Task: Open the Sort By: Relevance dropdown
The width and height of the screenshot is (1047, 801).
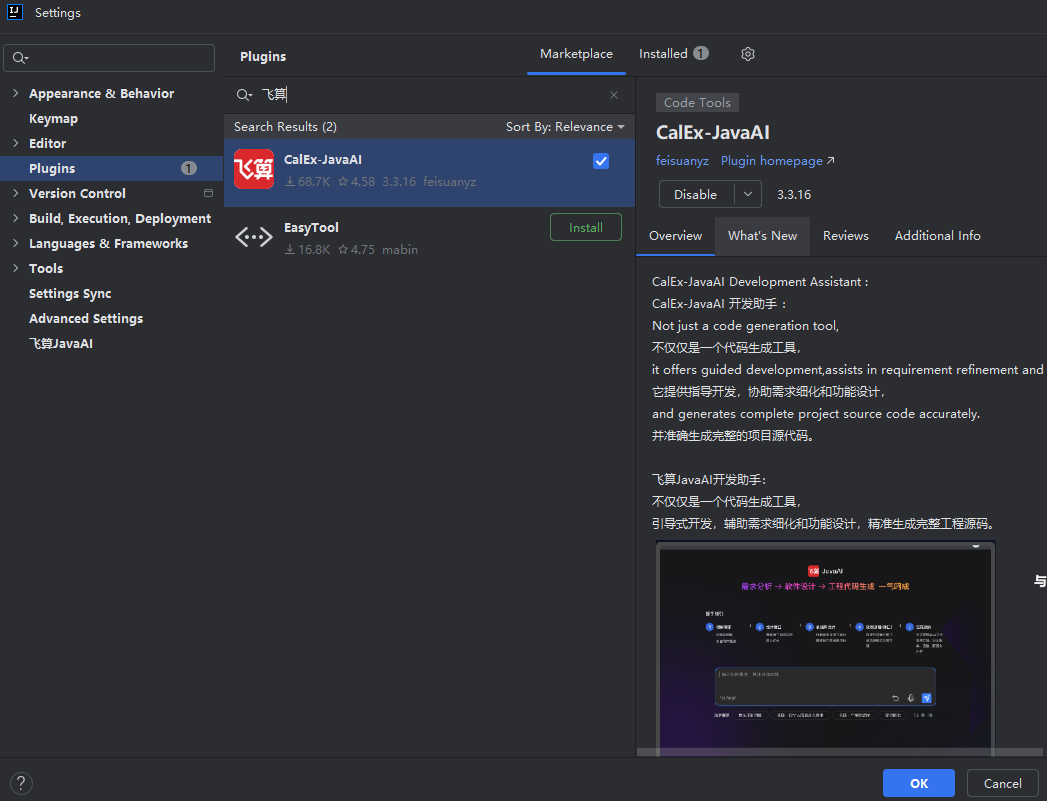Action: (x=565, y=127)
